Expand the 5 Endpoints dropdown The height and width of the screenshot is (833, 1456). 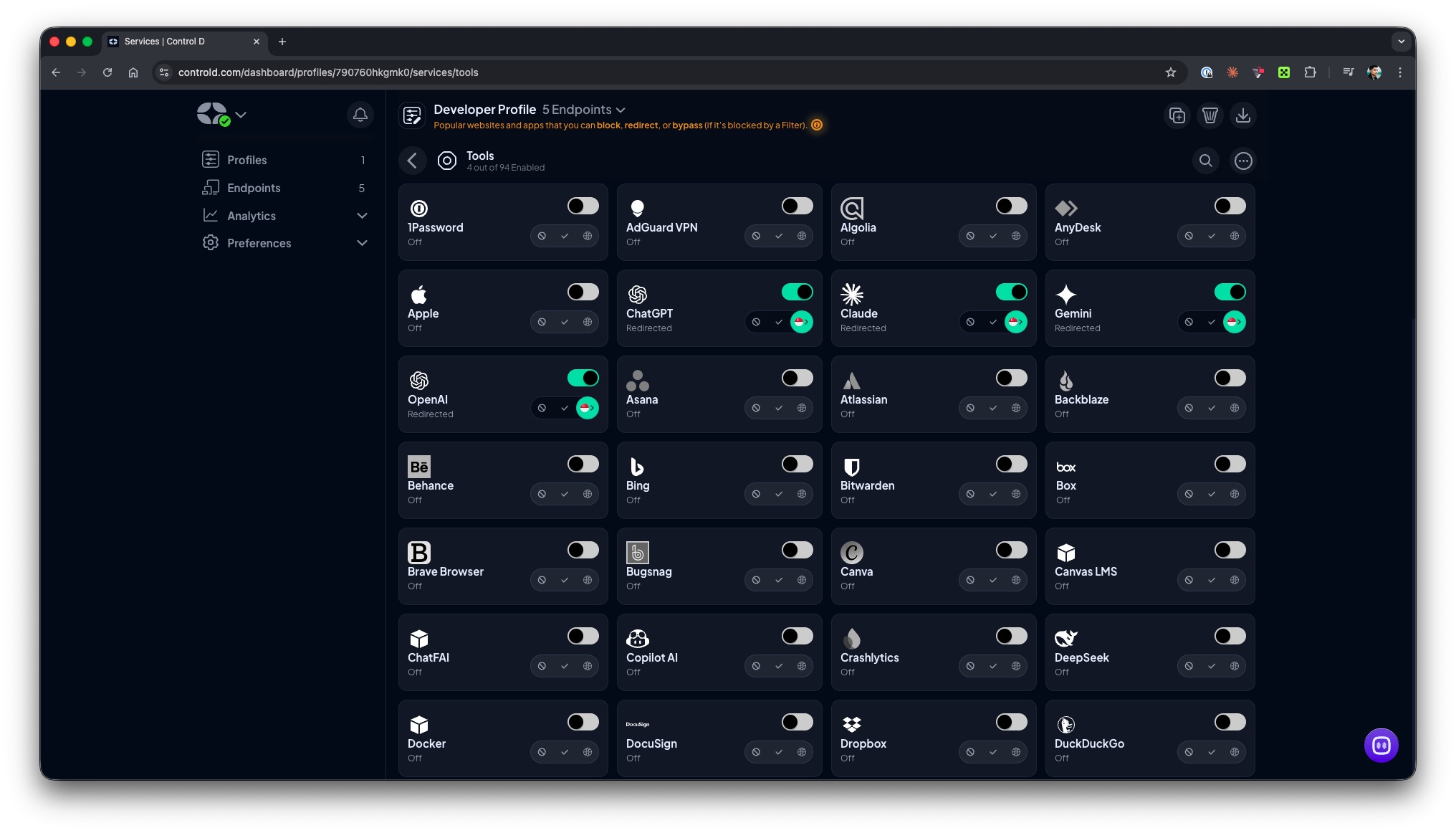coord(584,110)
